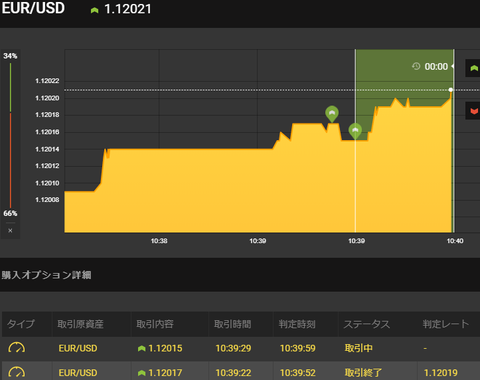This screenshot has width=480, height=380.
Task: Select the green trade marker near 1.12015
Action: point(355,131)
